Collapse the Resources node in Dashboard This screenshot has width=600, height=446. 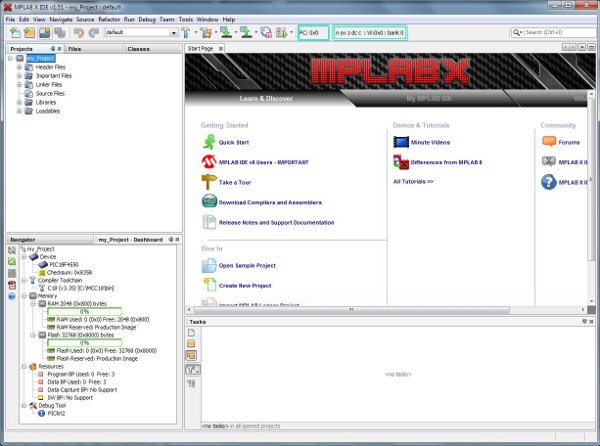(24, 366)
